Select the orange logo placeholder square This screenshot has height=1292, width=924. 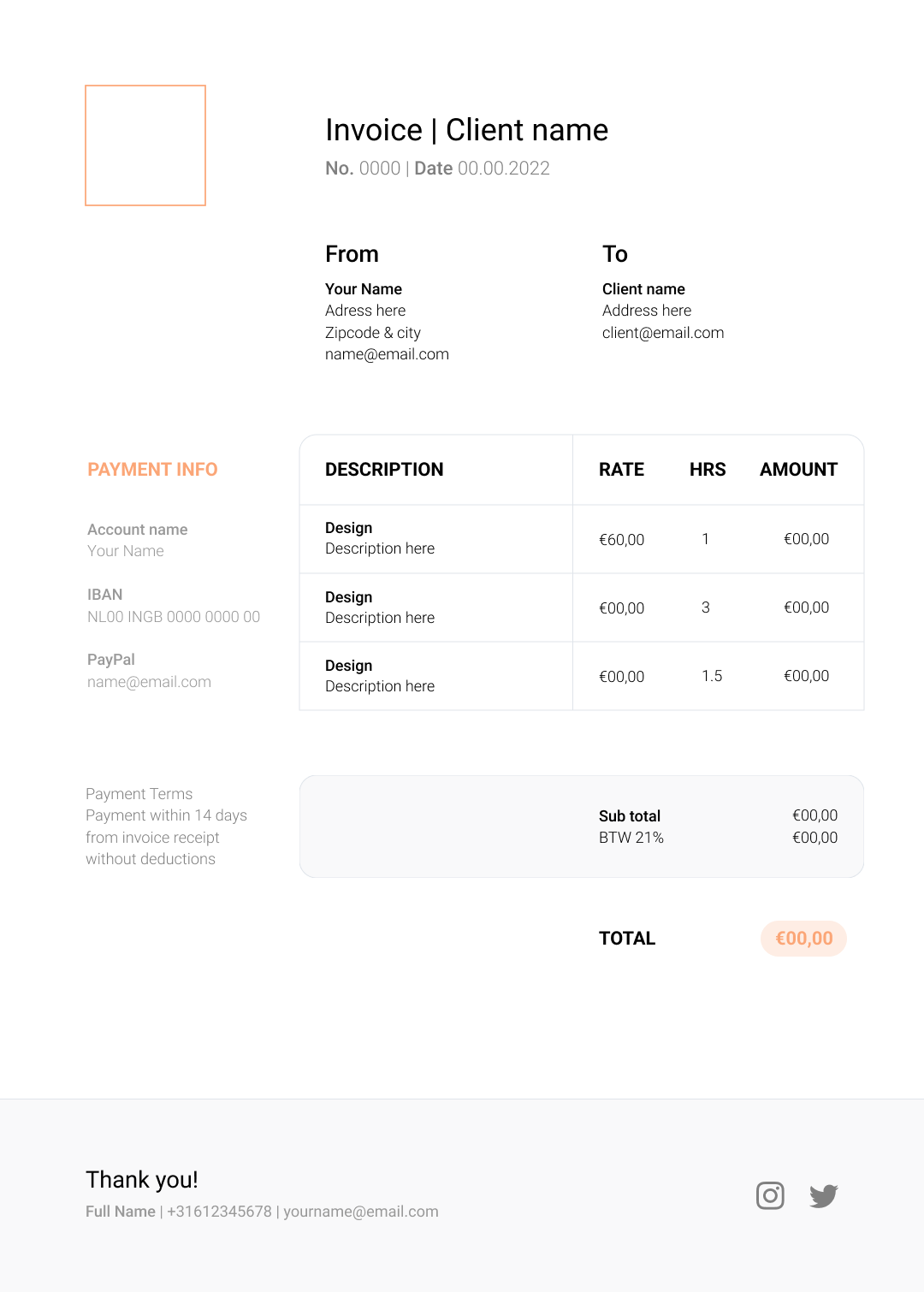coord(145,145)
